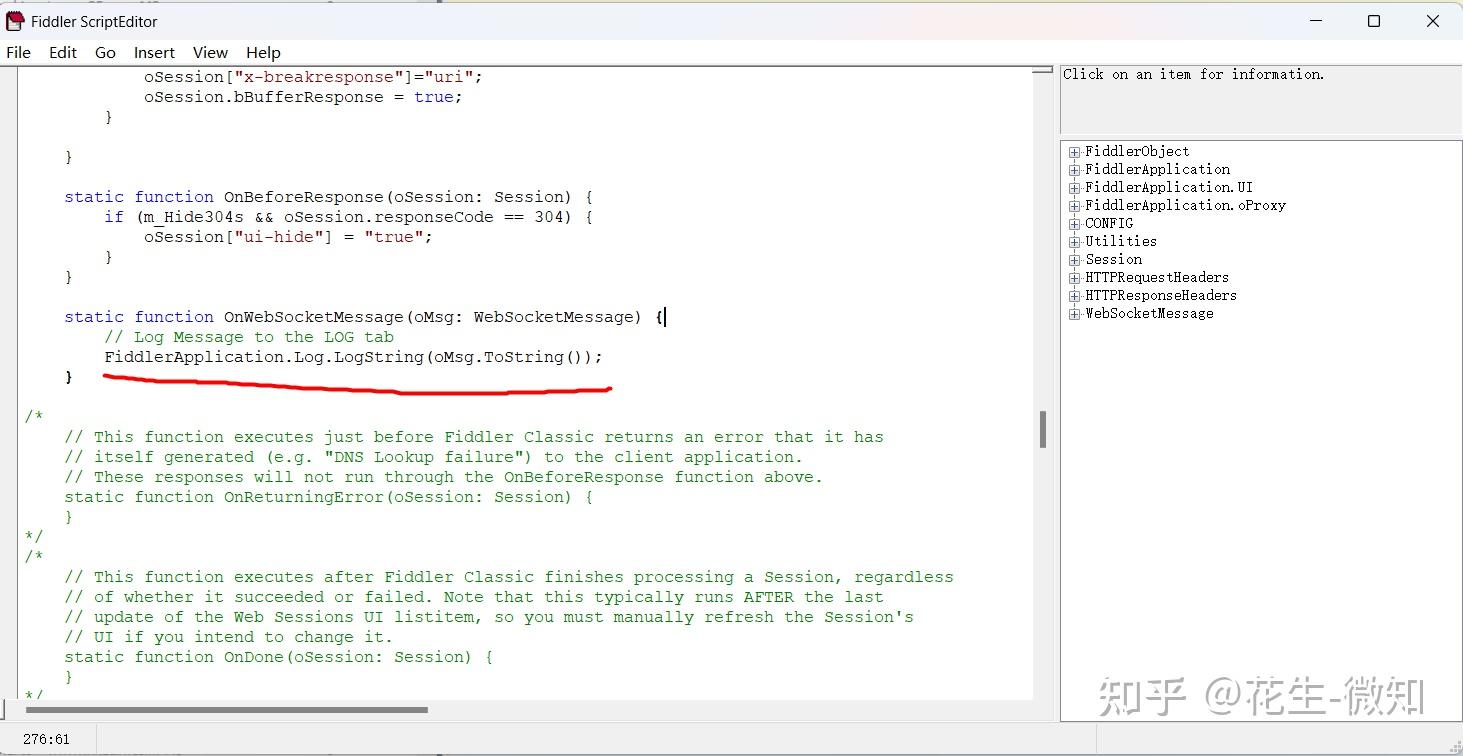Expand the HTTPRequestHeaders node

(x=1073, y=277)
